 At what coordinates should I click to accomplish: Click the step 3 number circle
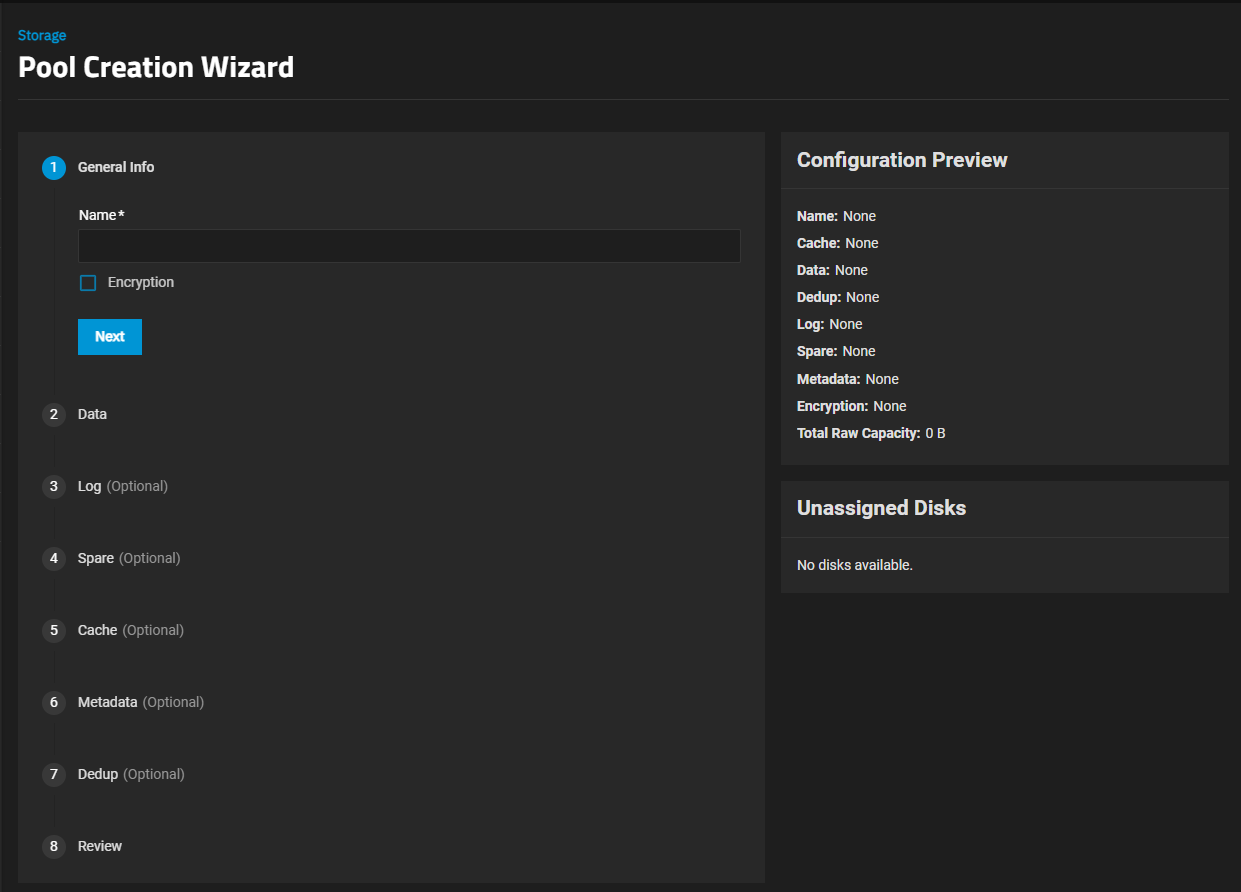(54, 486)
